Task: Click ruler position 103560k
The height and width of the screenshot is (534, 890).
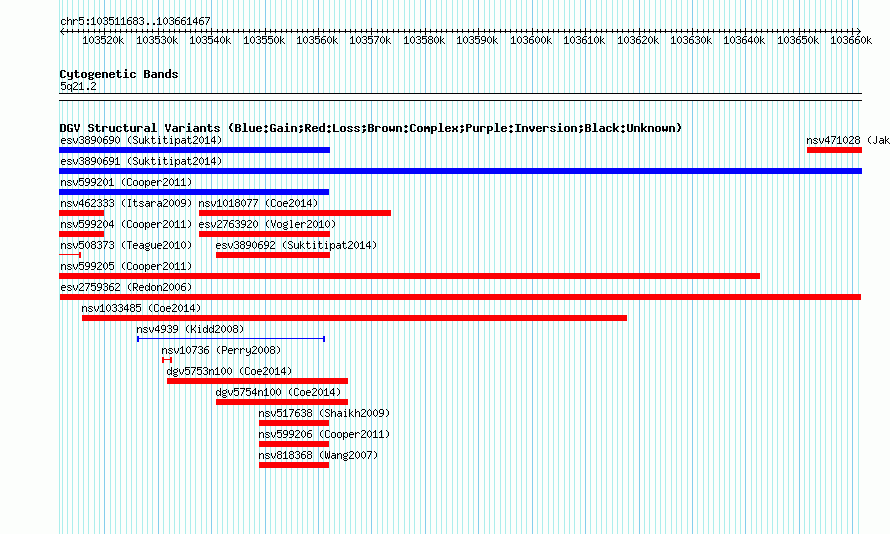Action: pyautogui.click(x=317, y=40)
